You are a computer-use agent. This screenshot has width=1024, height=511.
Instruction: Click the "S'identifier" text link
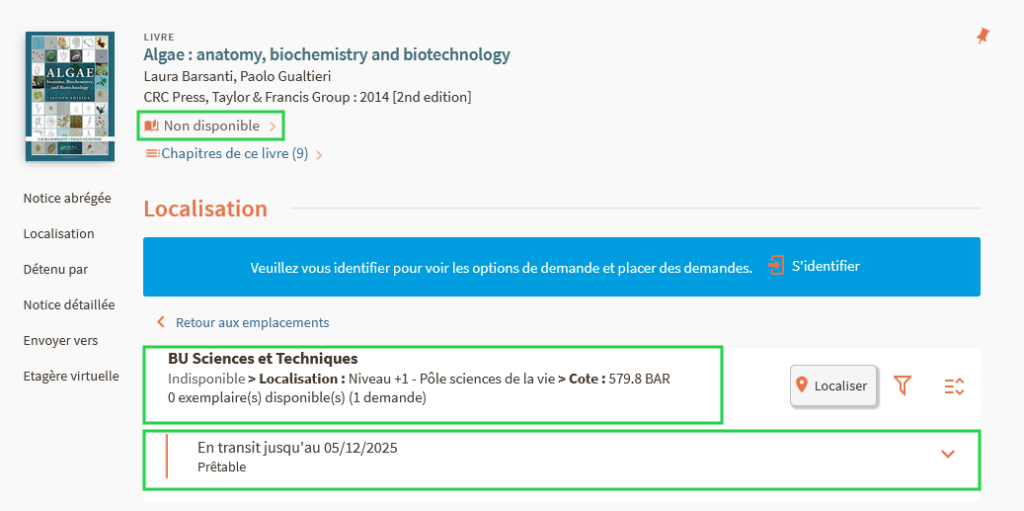pyautogui.click(x=825, y=266)
